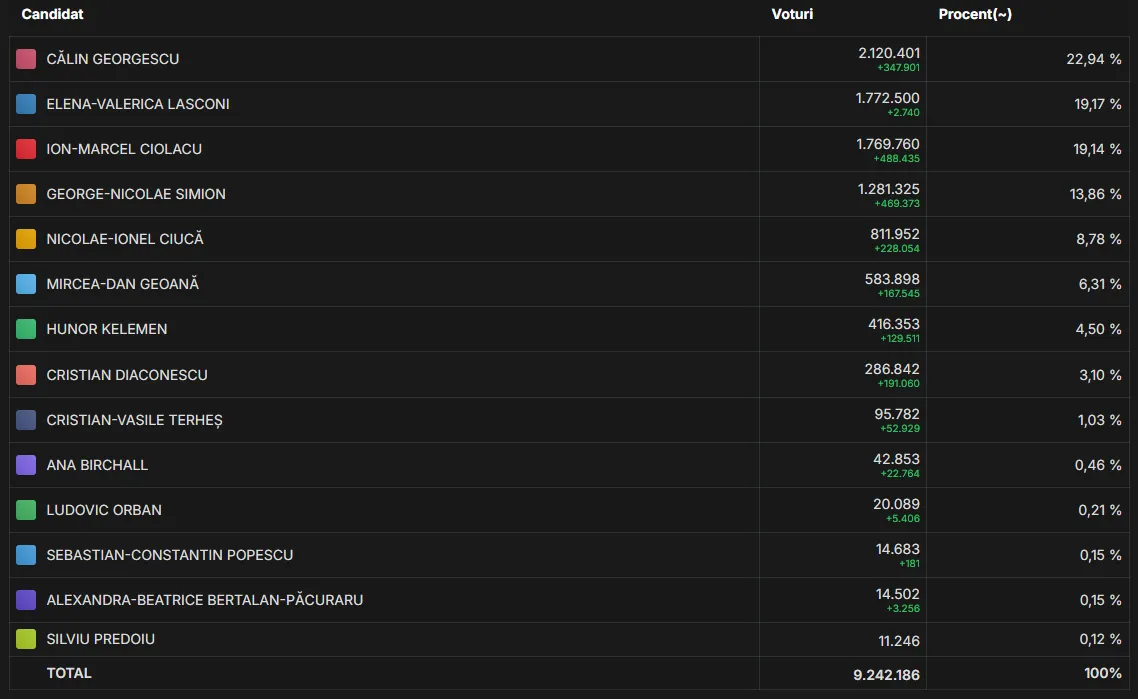
Task: Select the yellow swatch beside Nicolae-Ionel Ciucă
Action: [26, 239]
